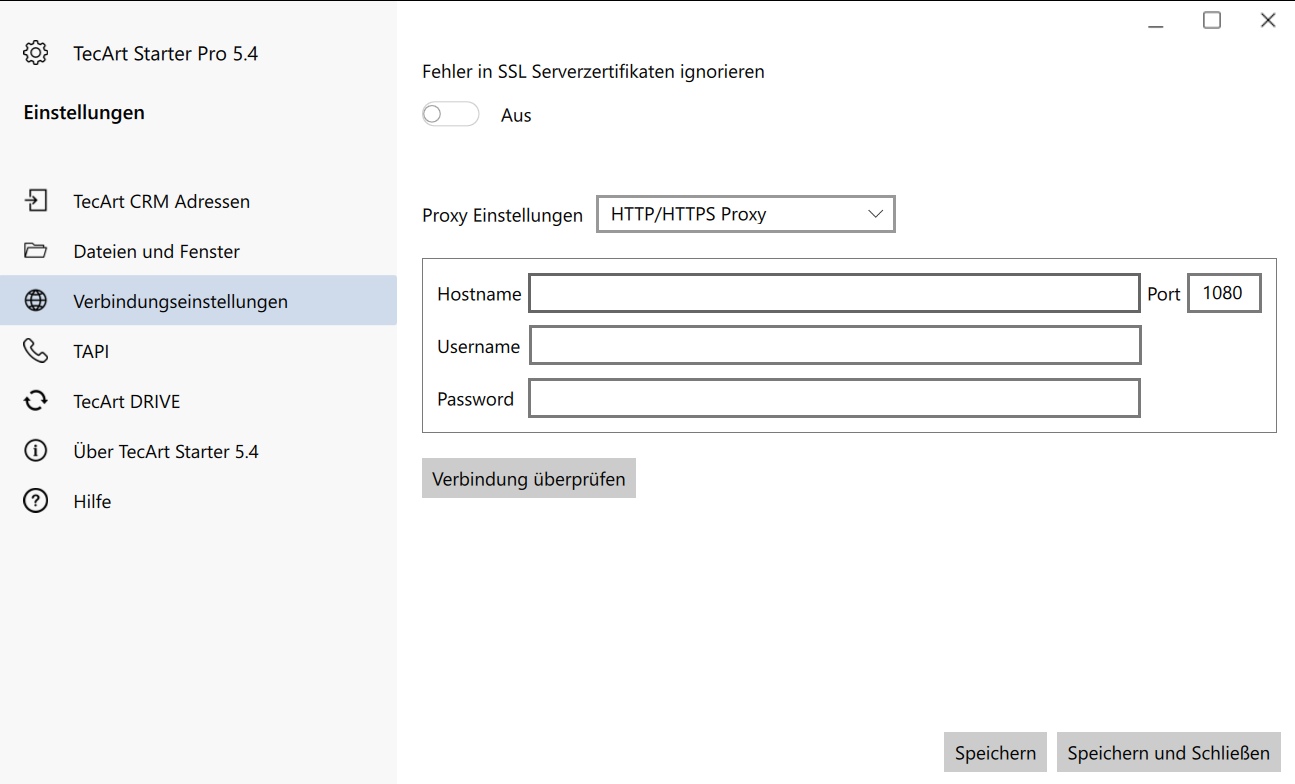The image size is (1295, 784).
Task: Click the TecArt CRM Adressen login icon
Action: click(x=36, y=201)
